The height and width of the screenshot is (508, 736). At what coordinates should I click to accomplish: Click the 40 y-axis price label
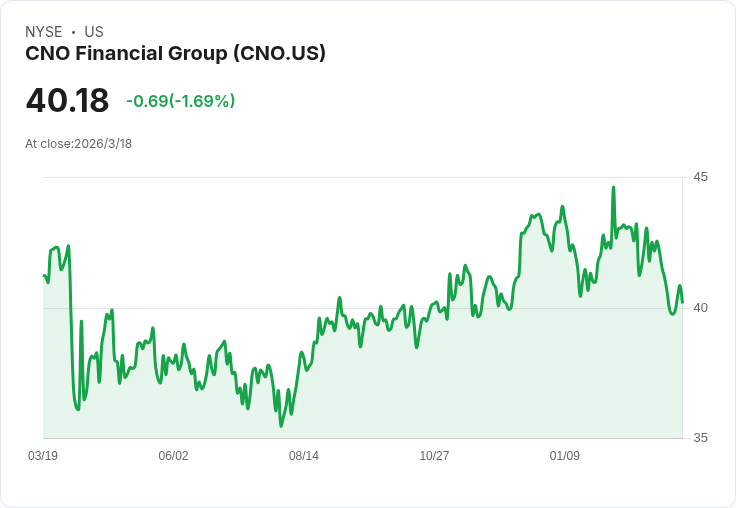click(x=700, y=307)
